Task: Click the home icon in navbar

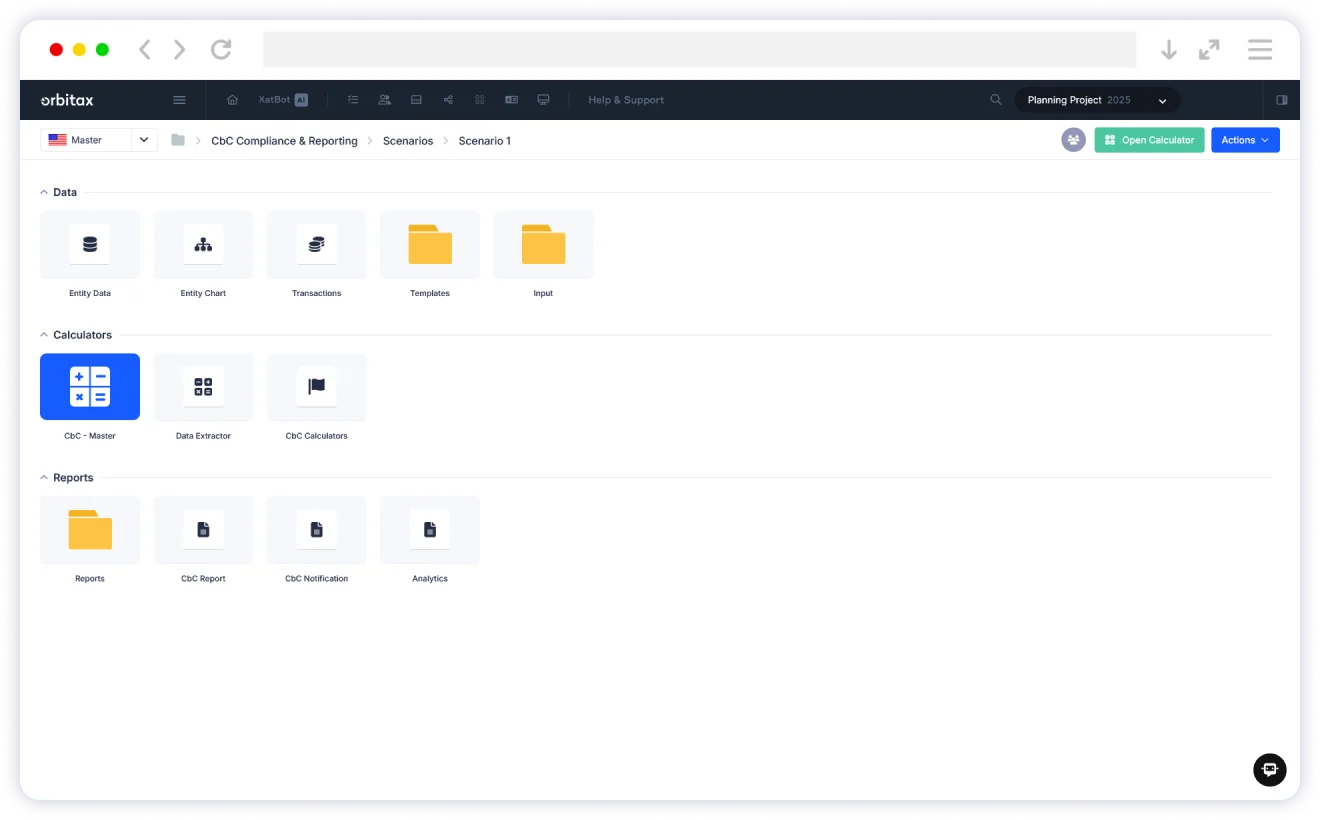Action: click(x=233, y=100)
